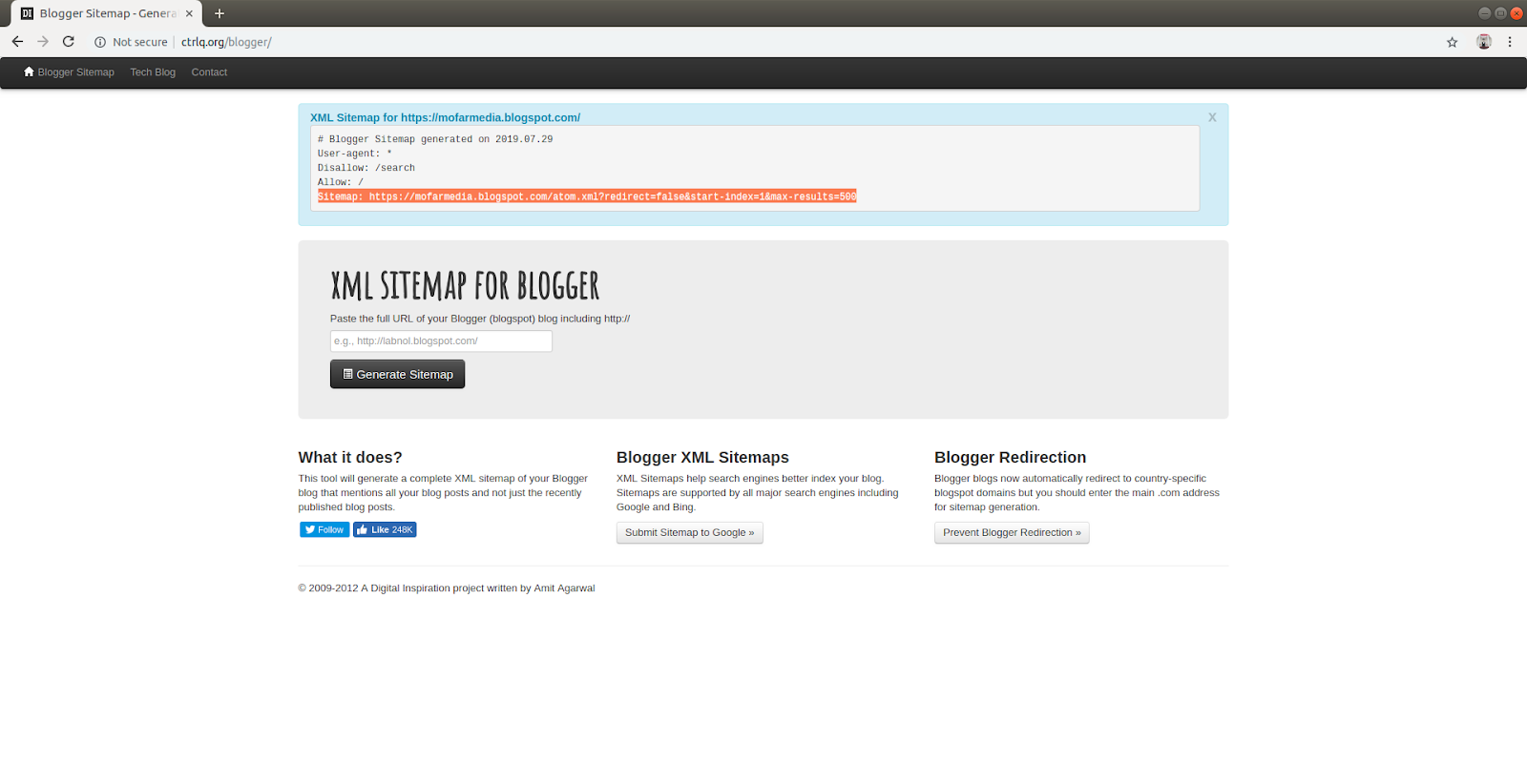This screenshot has width=1527, height=784.
Task: Click the highlighted Sitemap URL line
Action: (x=587, y=196)
